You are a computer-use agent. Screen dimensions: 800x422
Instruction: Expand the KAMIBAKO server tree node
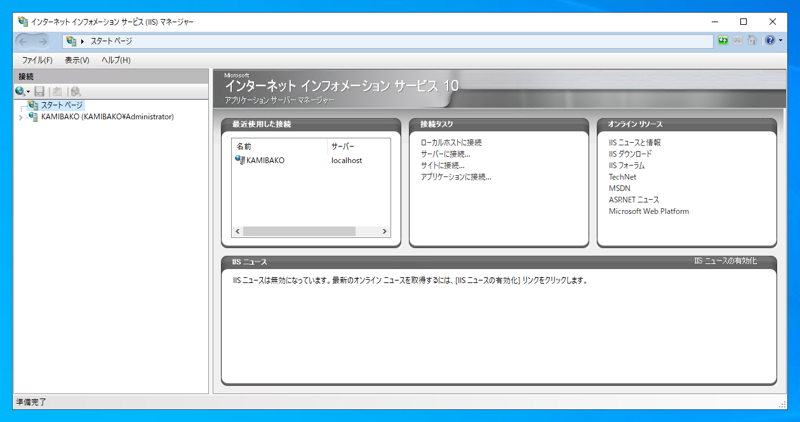click(x=20, y=117)
